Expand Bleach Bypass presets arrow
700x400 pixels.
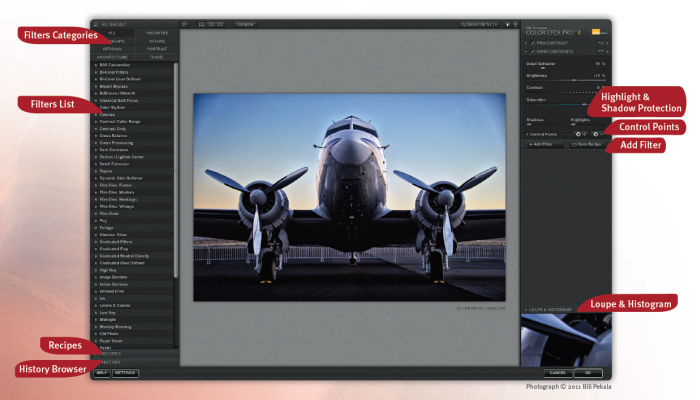96,86
